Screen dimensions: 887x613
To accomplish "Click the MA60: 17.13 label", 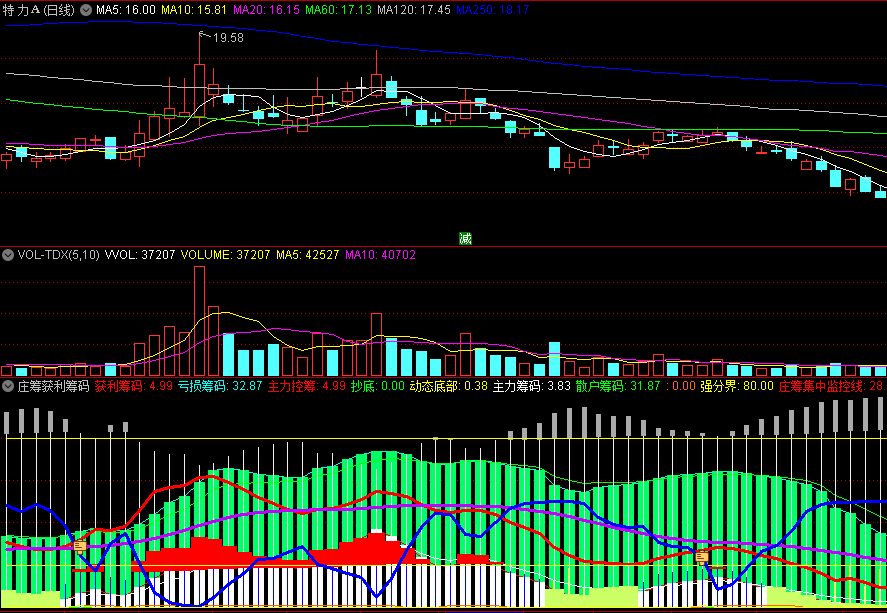I will point(338,10).
